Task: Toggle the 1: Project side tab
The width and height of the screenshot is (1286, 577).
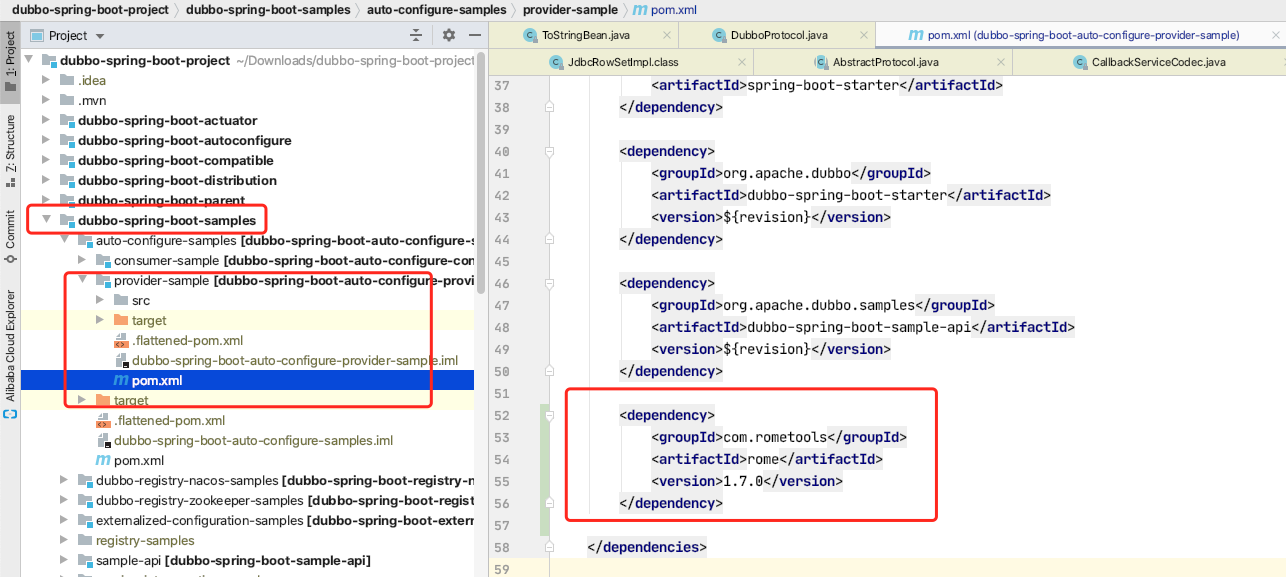Action: pos(10,60)
